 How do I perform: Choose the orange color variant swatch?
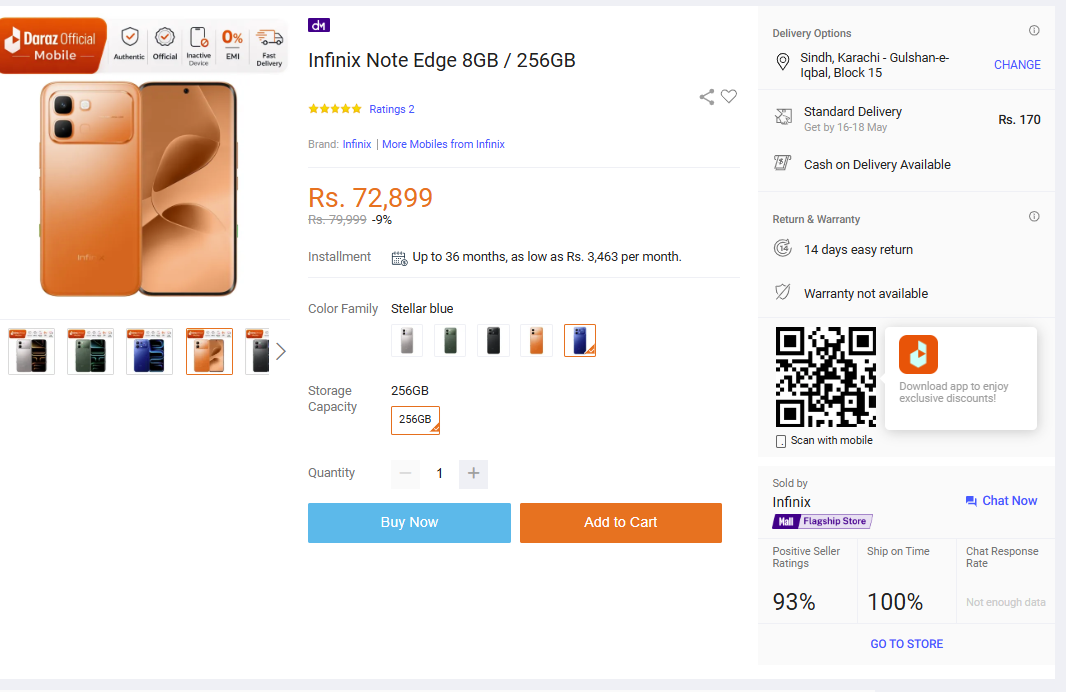[536, 341]
